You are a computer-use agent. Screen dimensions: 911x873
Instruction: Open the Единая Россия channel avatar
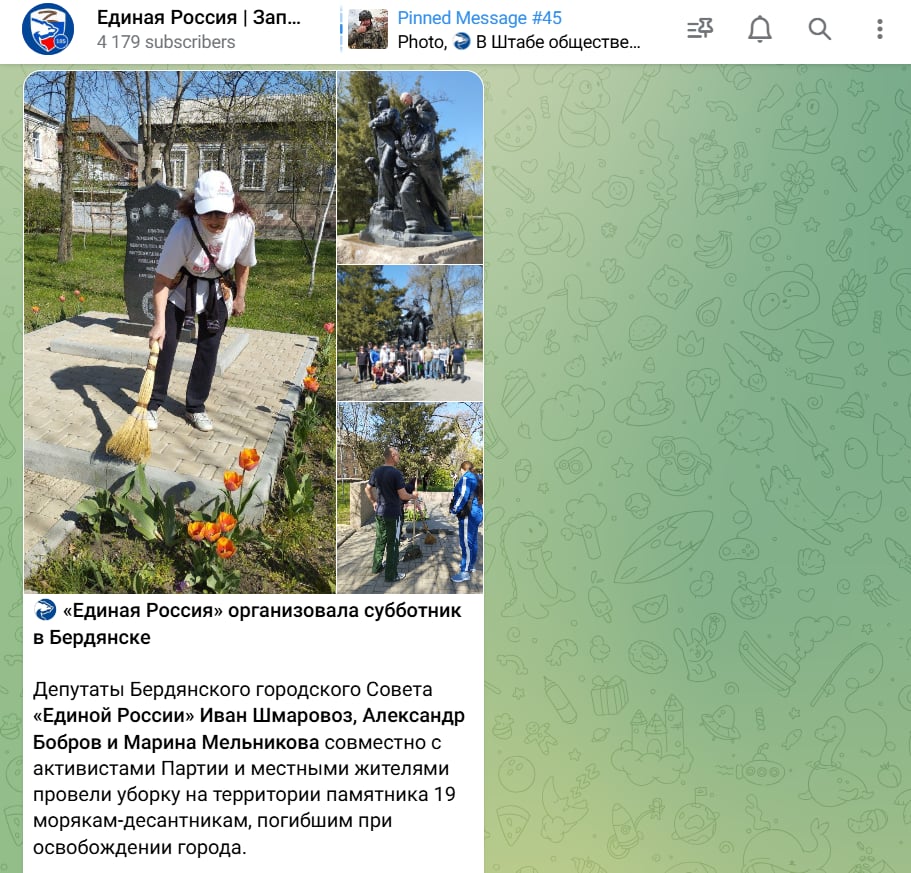48,29
